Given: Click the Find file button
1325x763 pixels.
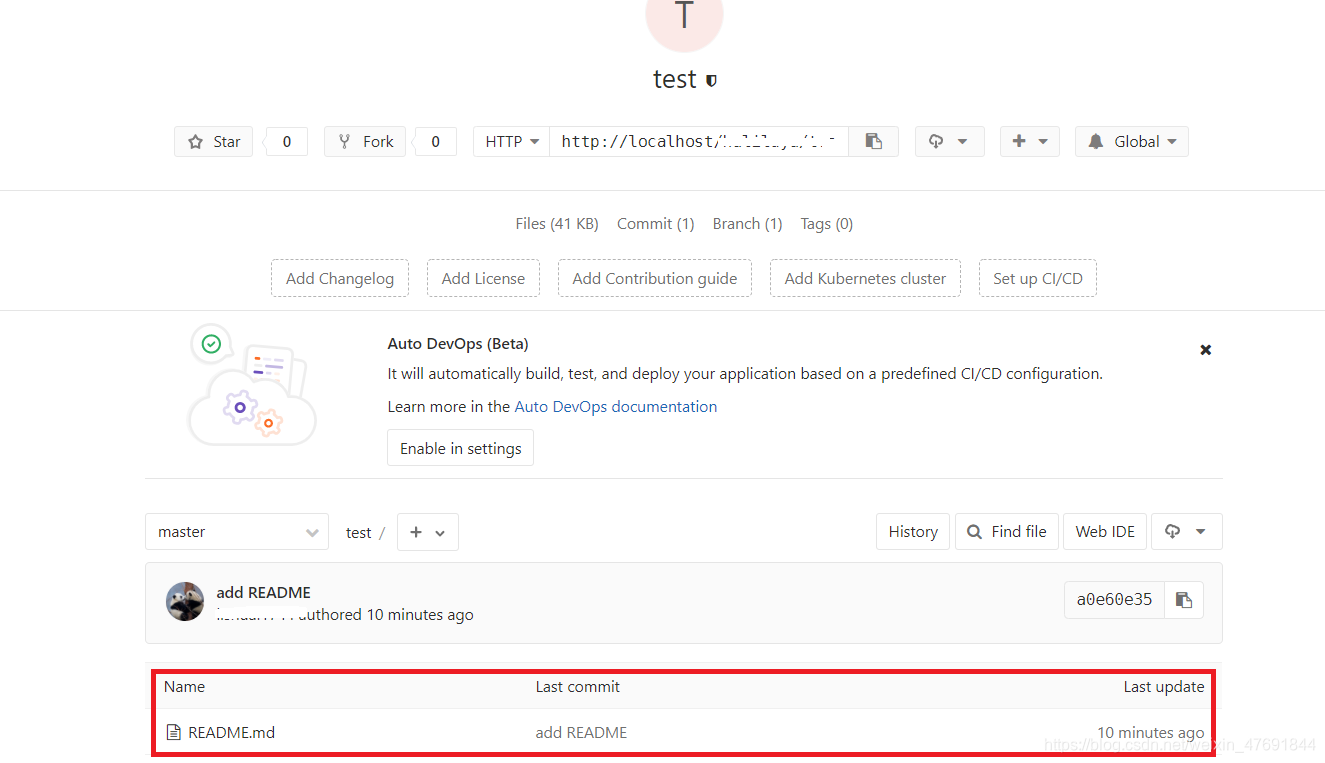Looking at the screenshot, I should point(1006,532).
